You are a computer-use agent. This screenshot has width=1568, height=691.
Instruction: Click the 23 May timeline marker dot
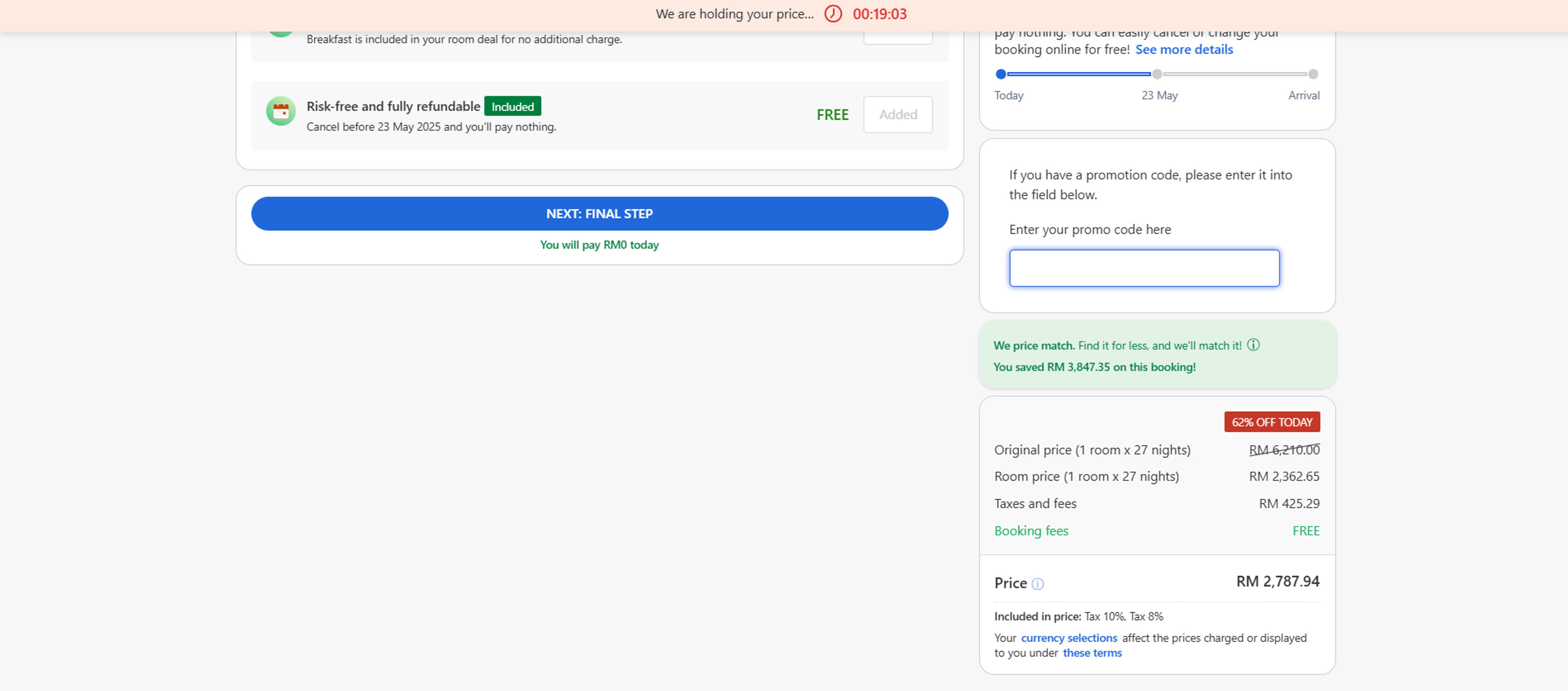click(1157, 74)
